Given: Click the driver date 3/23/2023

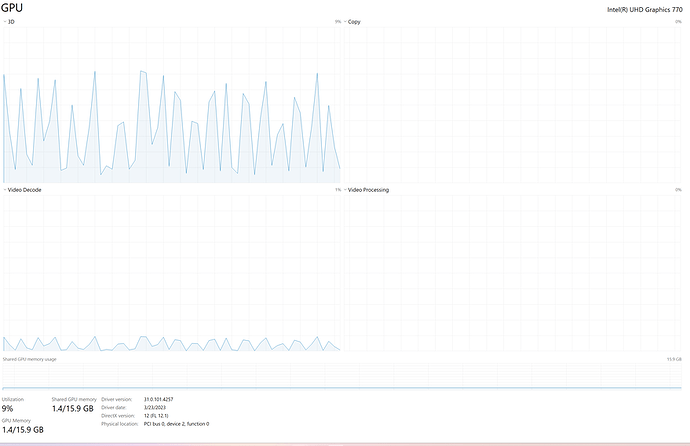Looking at the screenshot, I should pos(155,407).
